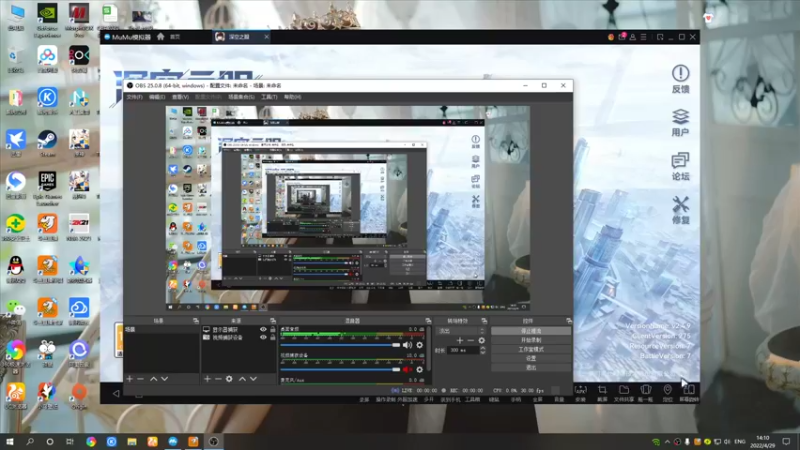Open 论坛 forum icon in MuMu sidebar

(x=680, y=166)
